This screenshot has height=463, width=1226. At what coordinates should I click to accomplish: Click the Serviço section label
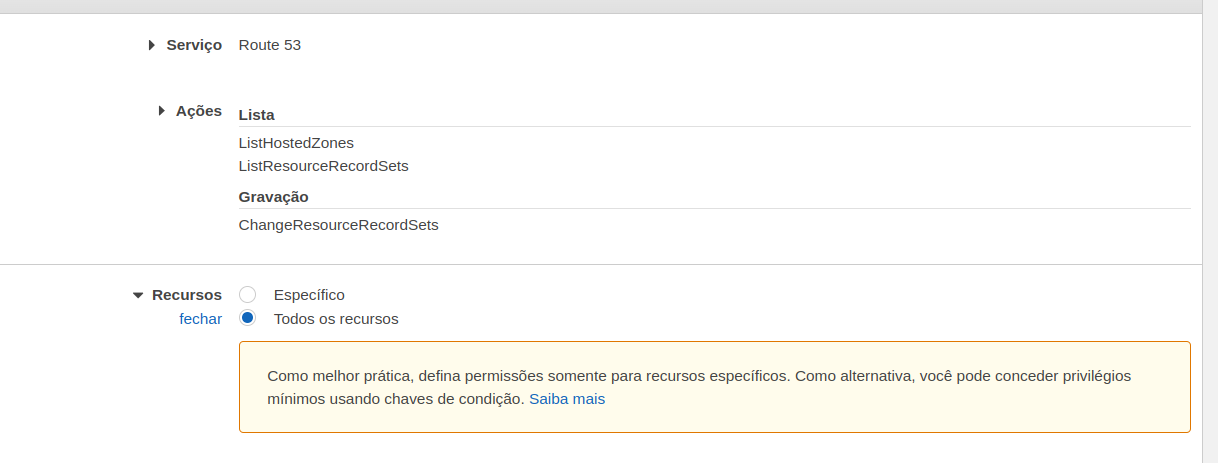(194, 45)
